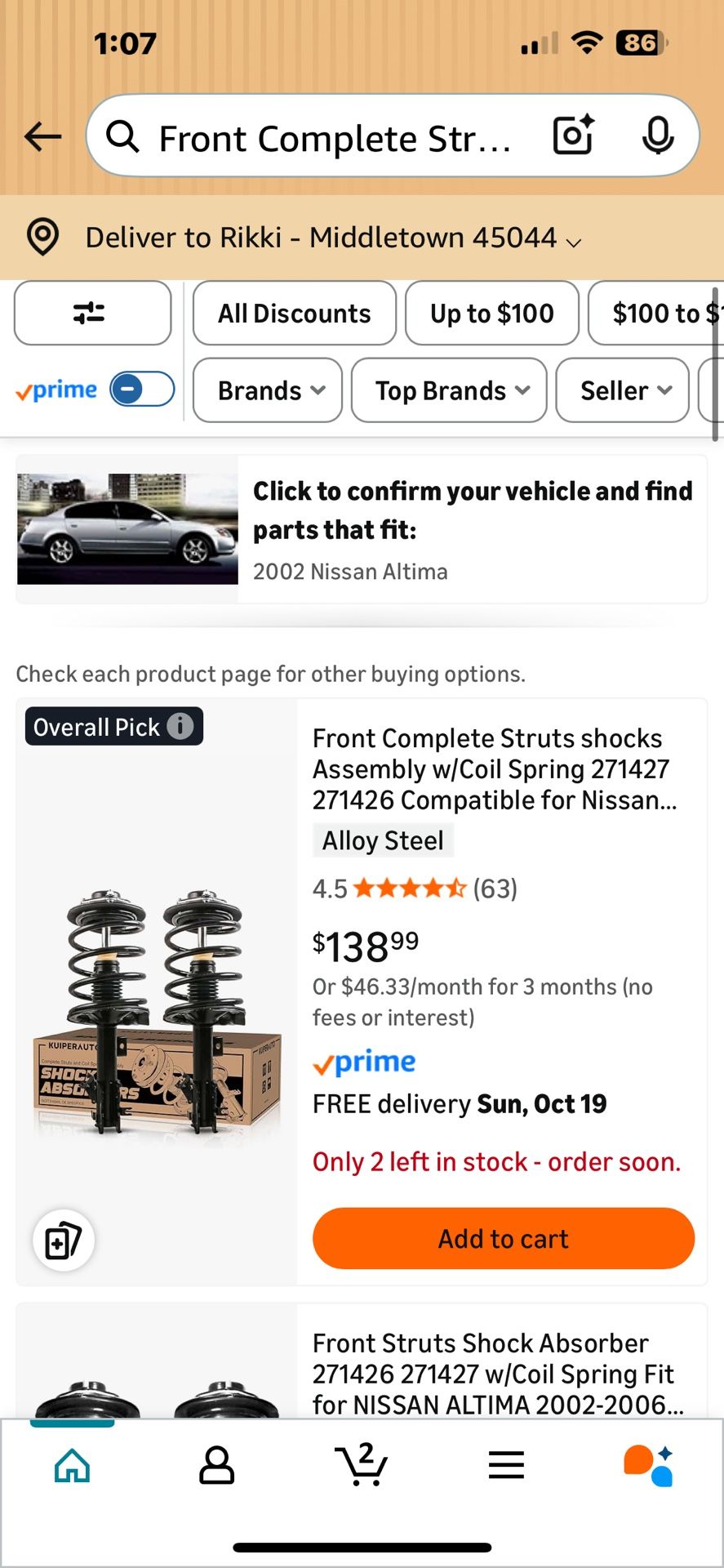
Task: Start a voice search with the microphone icon
Action: [658, 136]
